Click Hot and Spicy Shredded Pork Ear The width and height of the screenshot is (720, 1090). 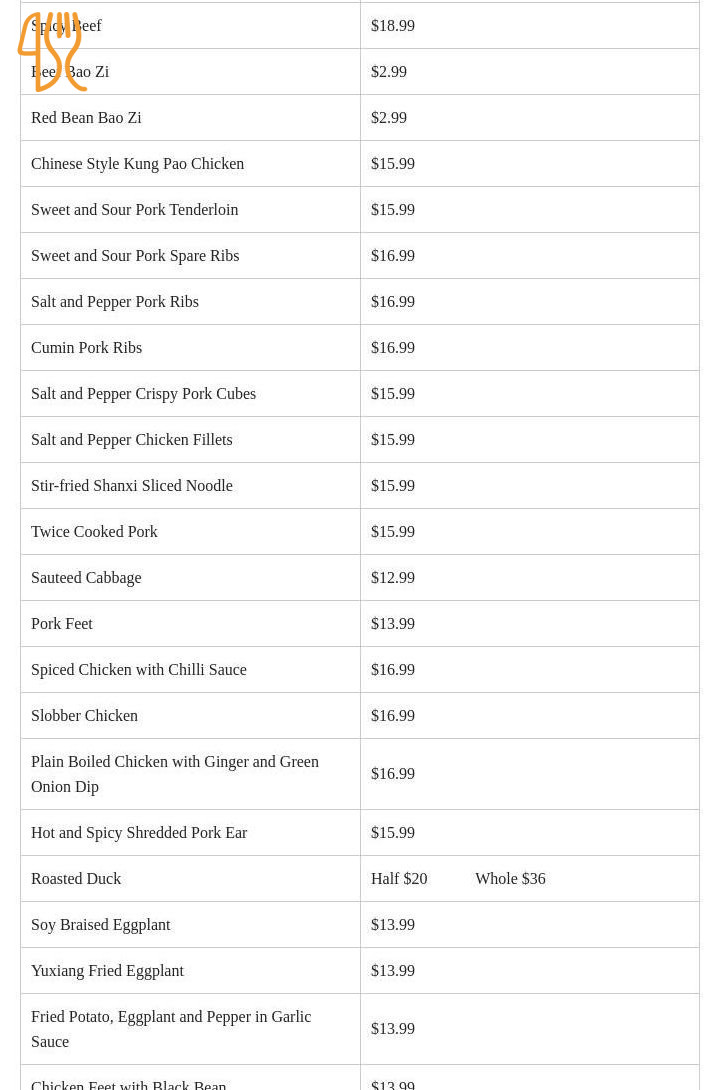click(139, 833)
